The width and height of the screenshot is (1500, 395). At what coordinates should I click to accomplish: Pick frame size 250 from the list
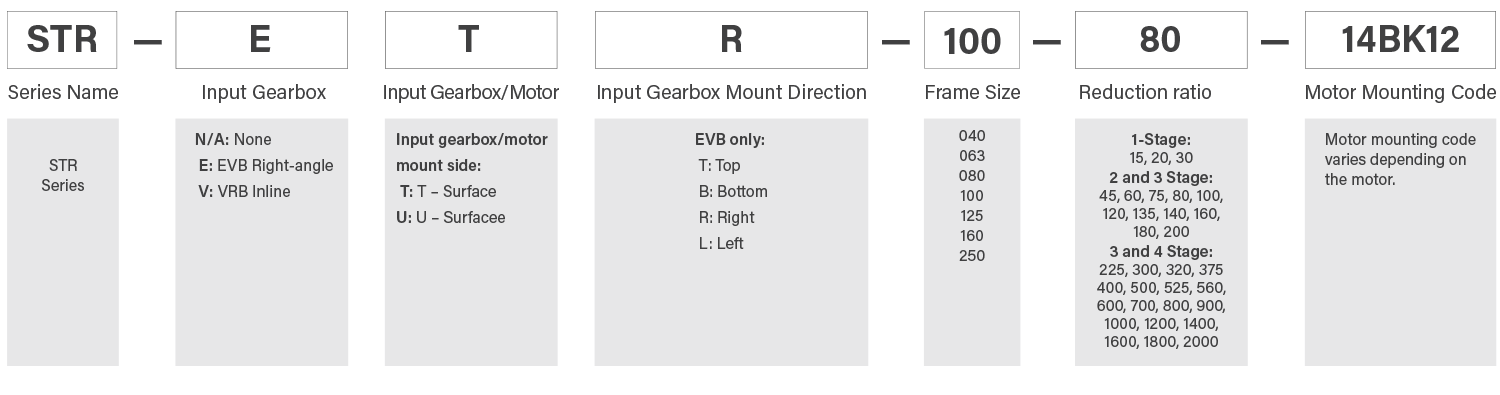[x=971, y=256]
